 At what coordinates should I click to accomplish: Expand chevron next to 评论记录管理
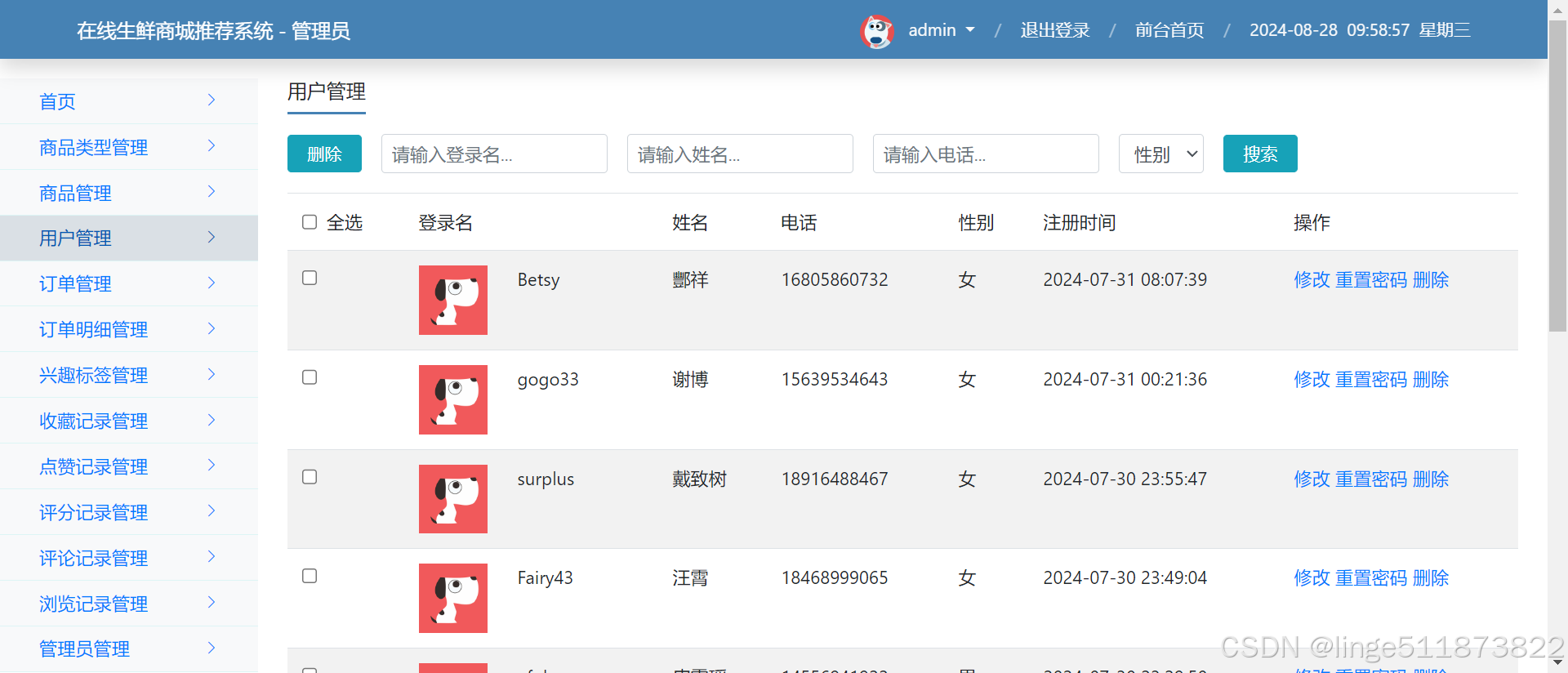(212, 556)
